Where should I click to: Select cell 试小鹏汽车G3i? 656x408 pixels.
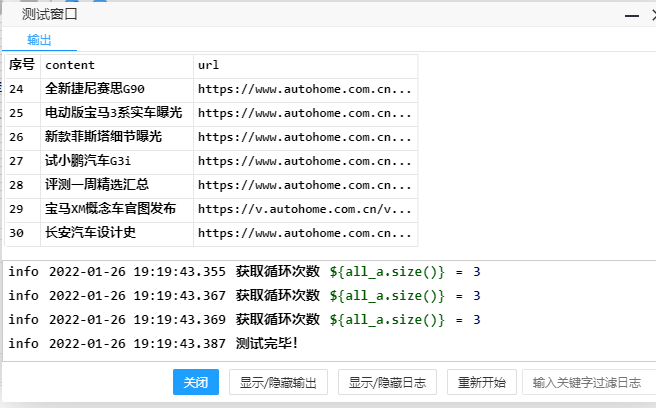[x=117, y=162]
